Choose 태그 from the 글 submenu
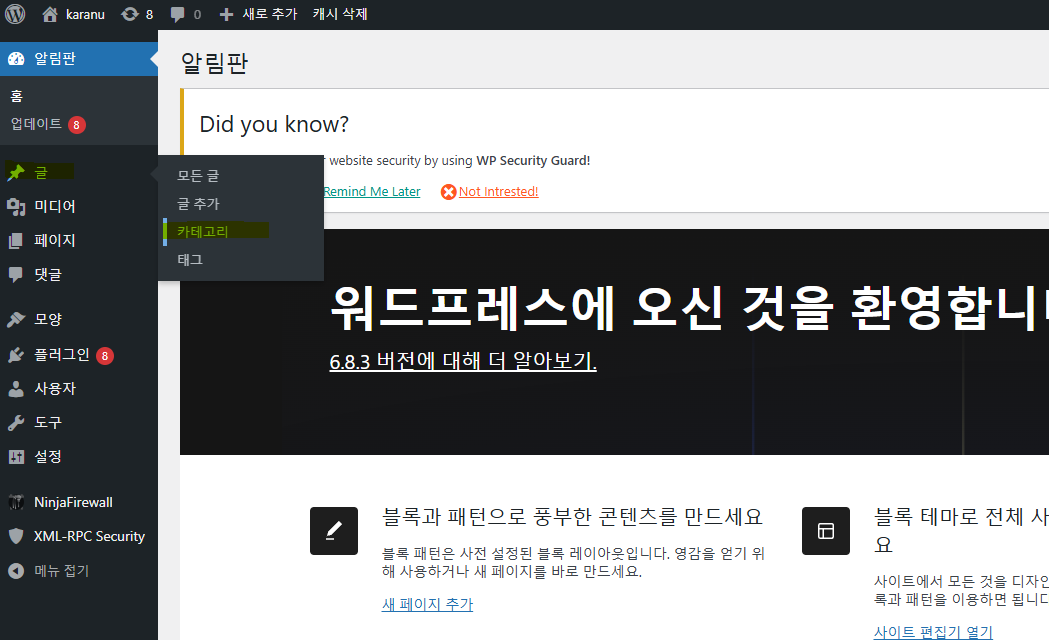The height and width of the screenshot is (640, 1049). click(190, 260)
